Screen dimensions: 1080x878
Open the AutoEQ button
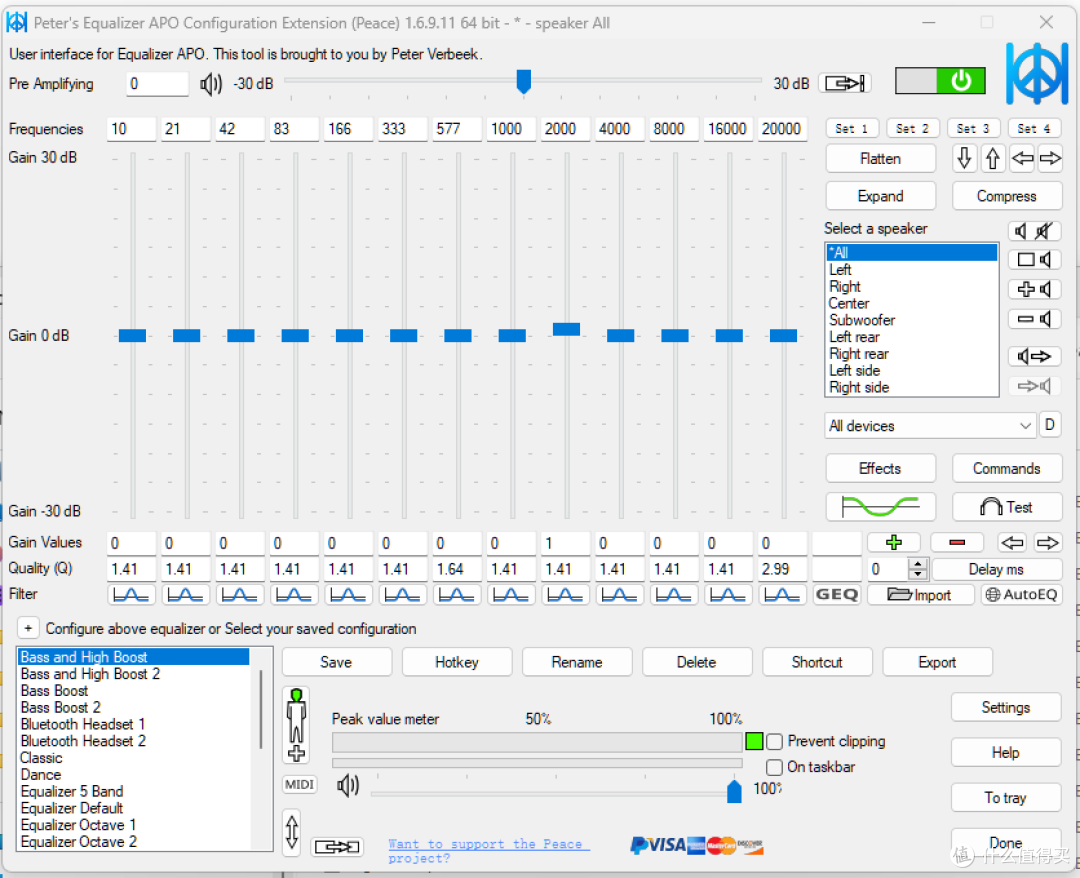1021,594
